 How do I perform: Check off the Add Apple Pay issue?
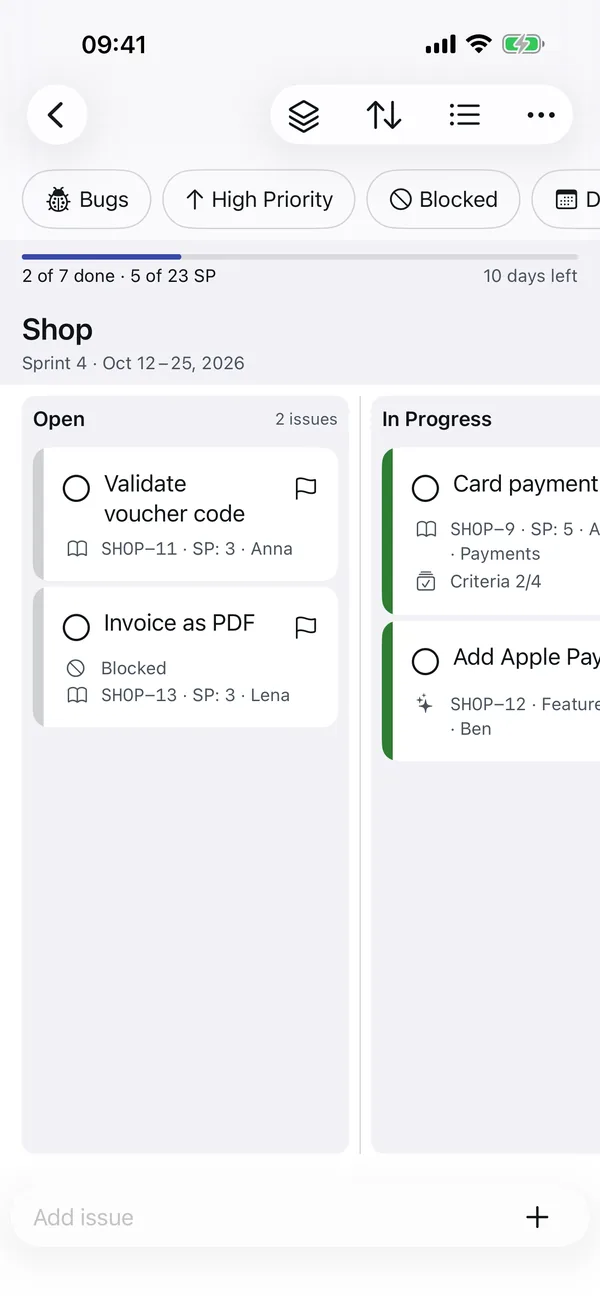coord(425,661)
